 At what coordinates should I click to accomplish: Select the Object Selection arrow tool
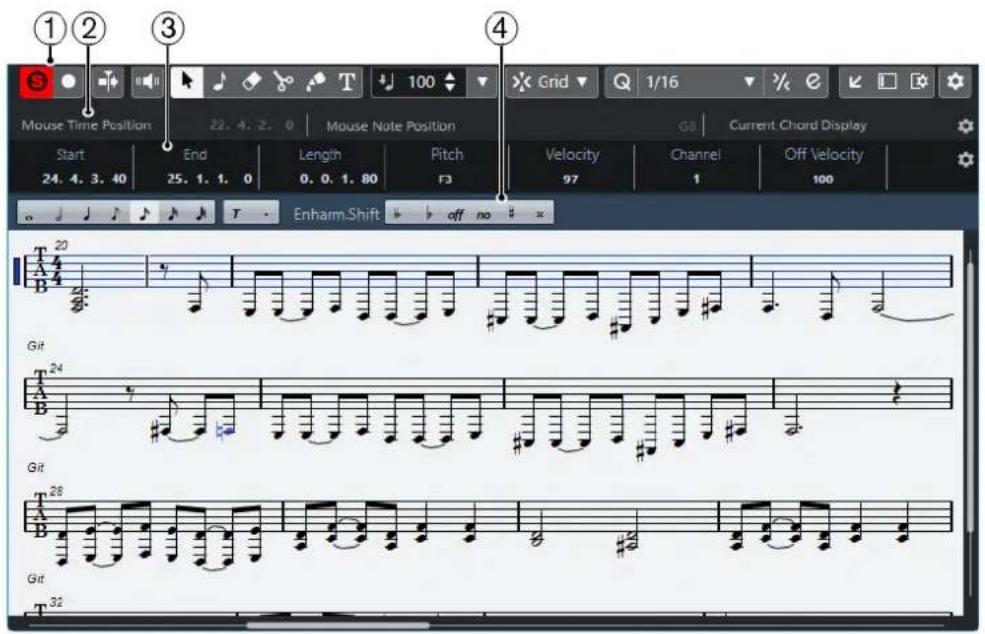187,82
